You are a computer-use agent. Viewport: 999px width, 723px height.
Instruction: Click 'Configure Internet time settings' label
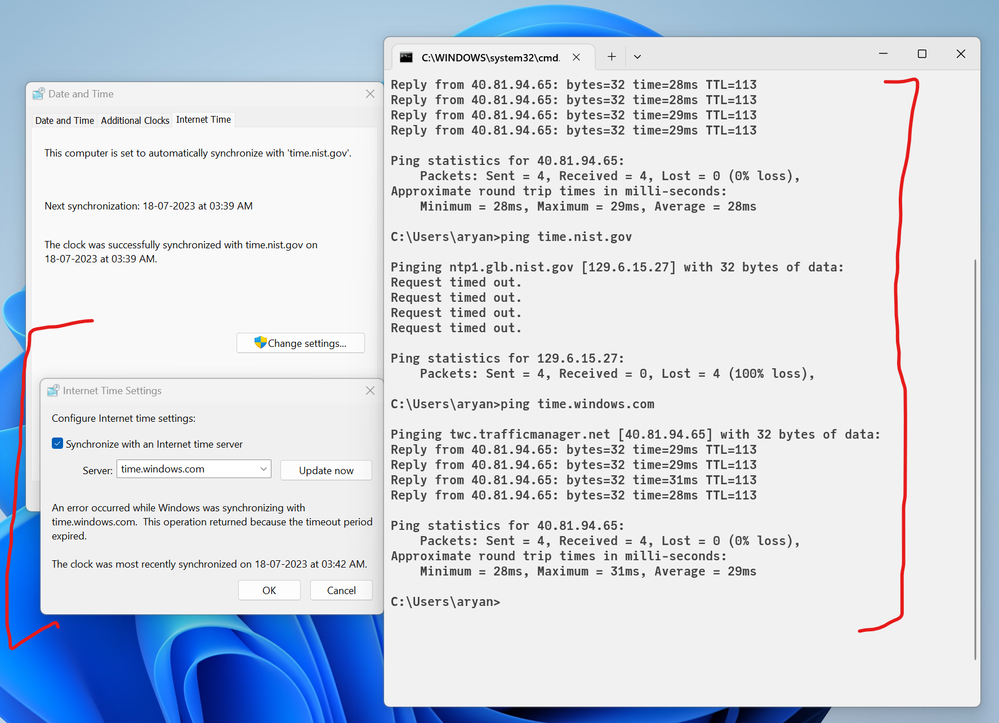pos(124,419)
